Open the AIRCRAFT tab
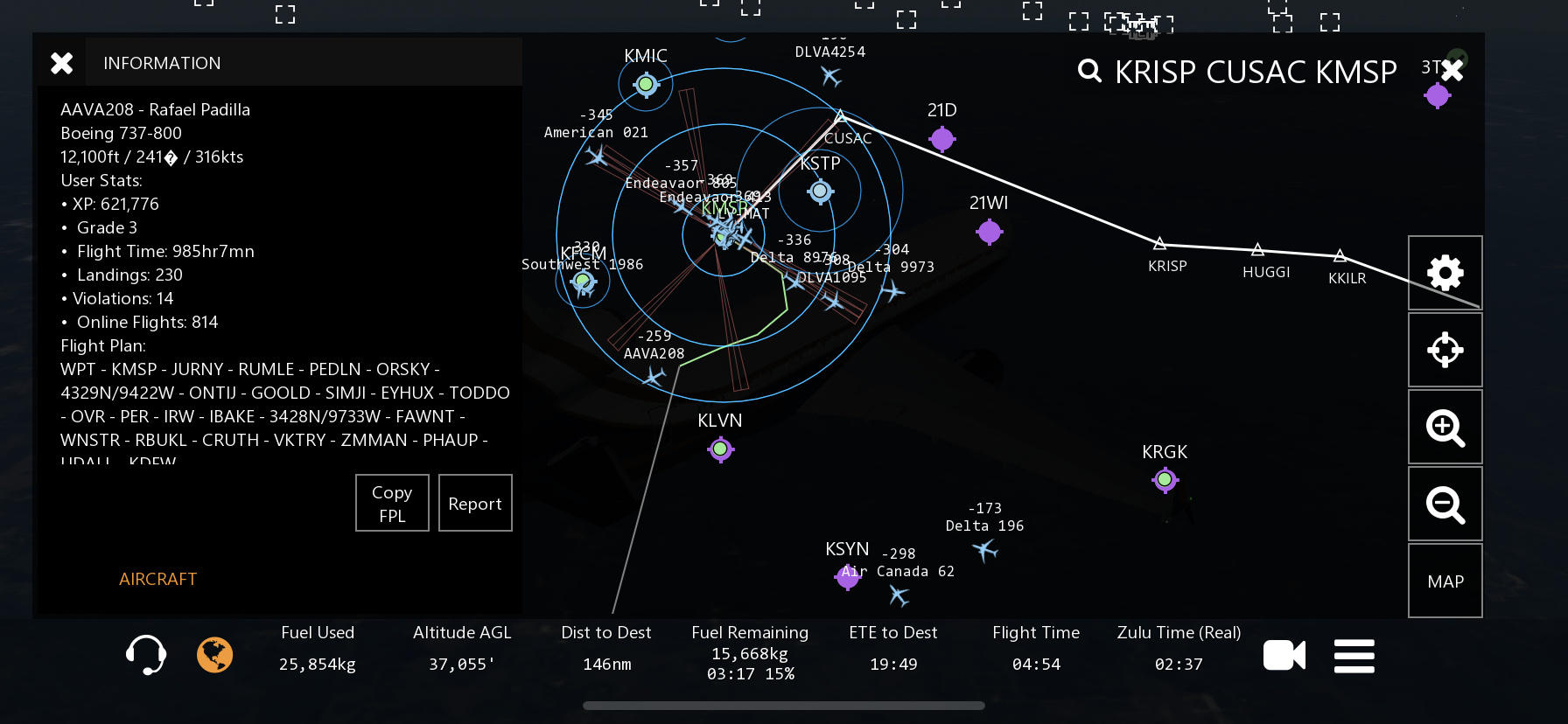Screen dimensions: 1568x724 coord(157,579)
